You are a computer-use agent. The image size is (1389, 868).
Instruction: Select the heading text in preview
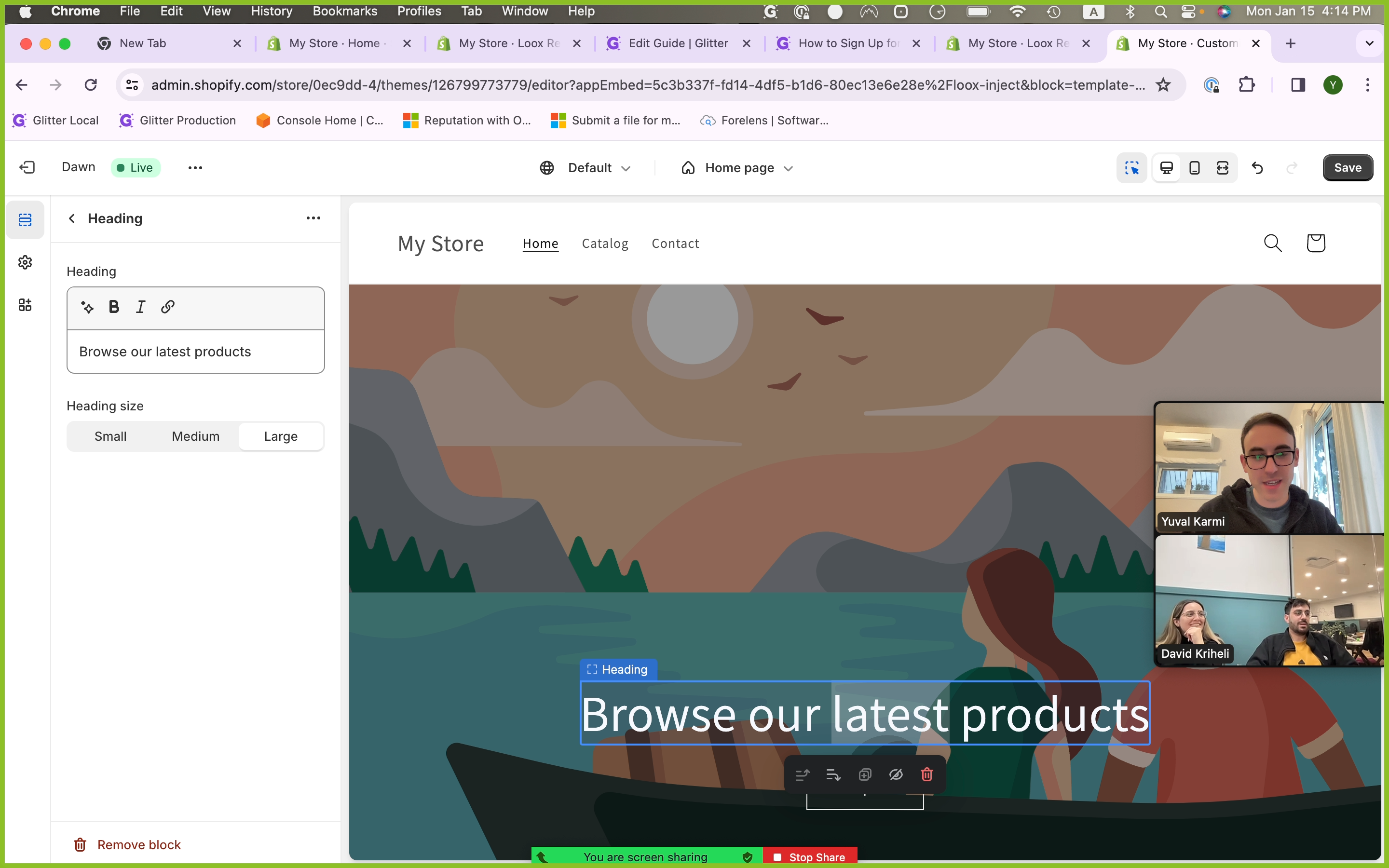coord(865,713)
